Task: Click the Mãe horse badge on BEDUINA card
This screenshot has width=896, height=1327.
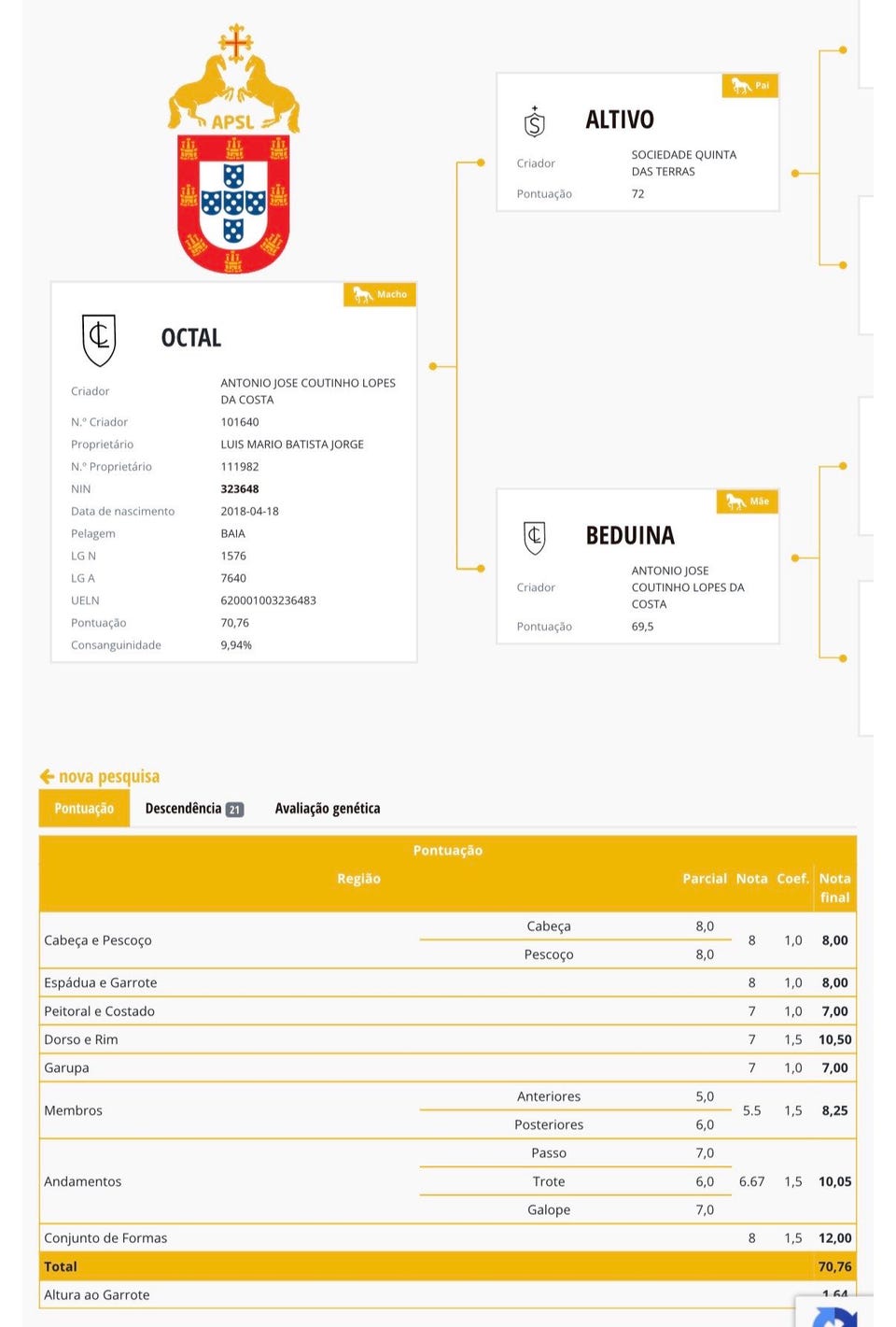Action: tap(748, 501)
